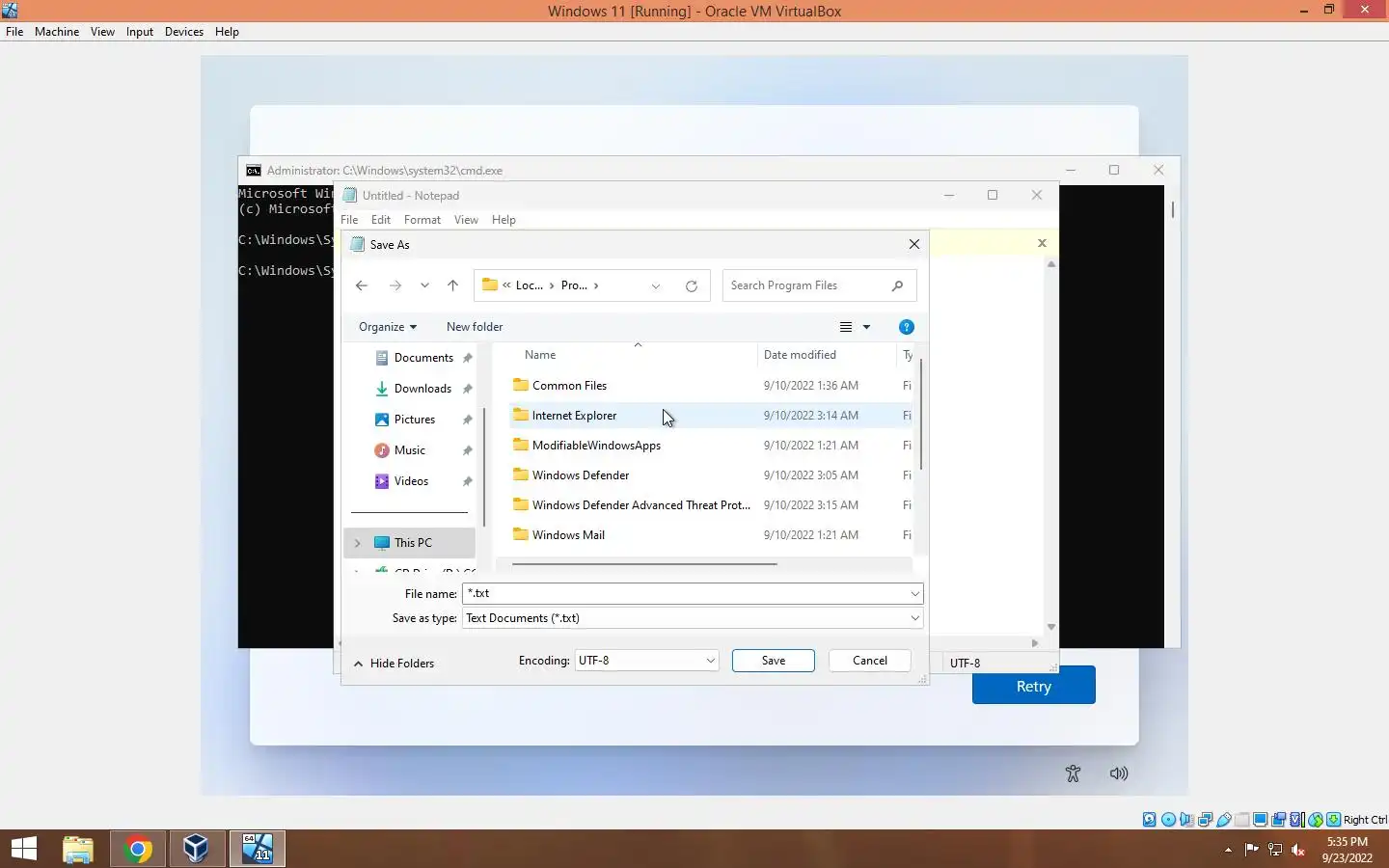Open the VirtualBox Input menu

pos(140,32)
